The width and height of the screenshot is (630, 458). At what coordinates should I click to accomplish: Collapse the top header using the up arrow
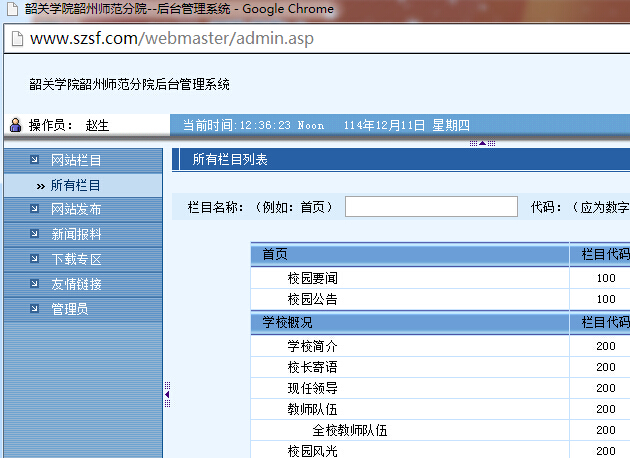(x=482, y=143)
